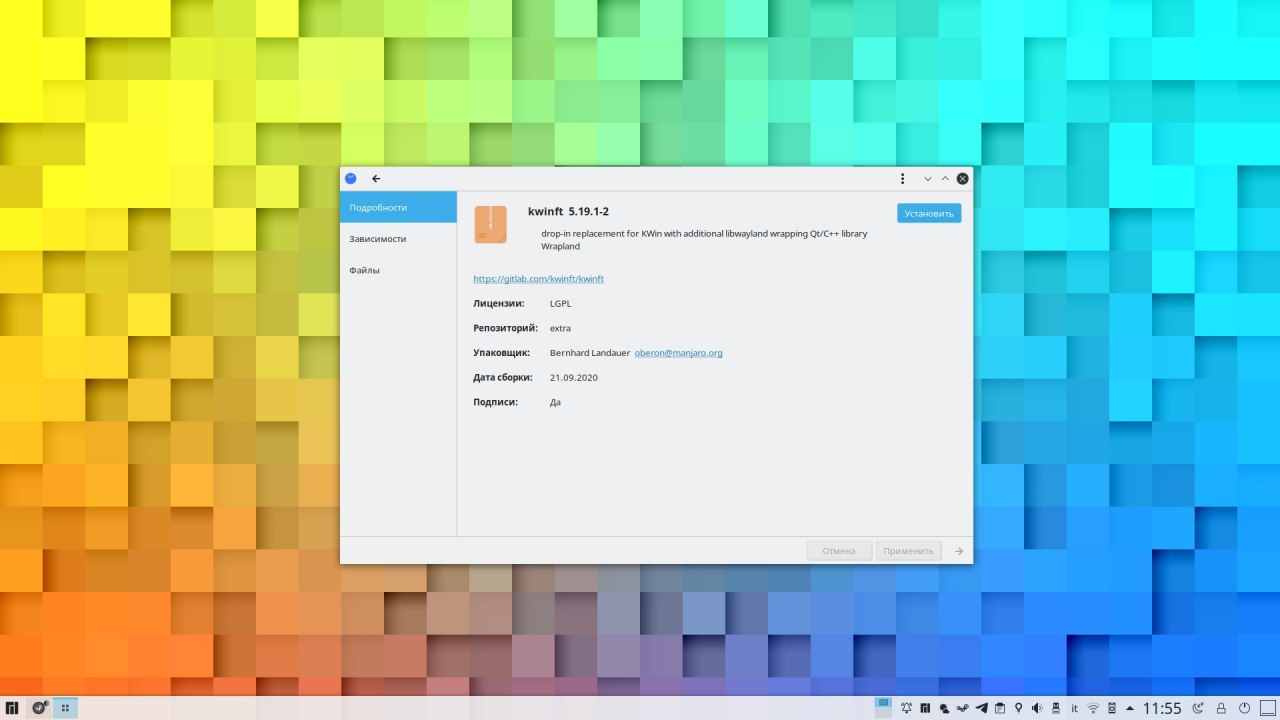Switch to the Файлы tab
Viewport: 1280px width, 720px height.
[x=398, y=270]
